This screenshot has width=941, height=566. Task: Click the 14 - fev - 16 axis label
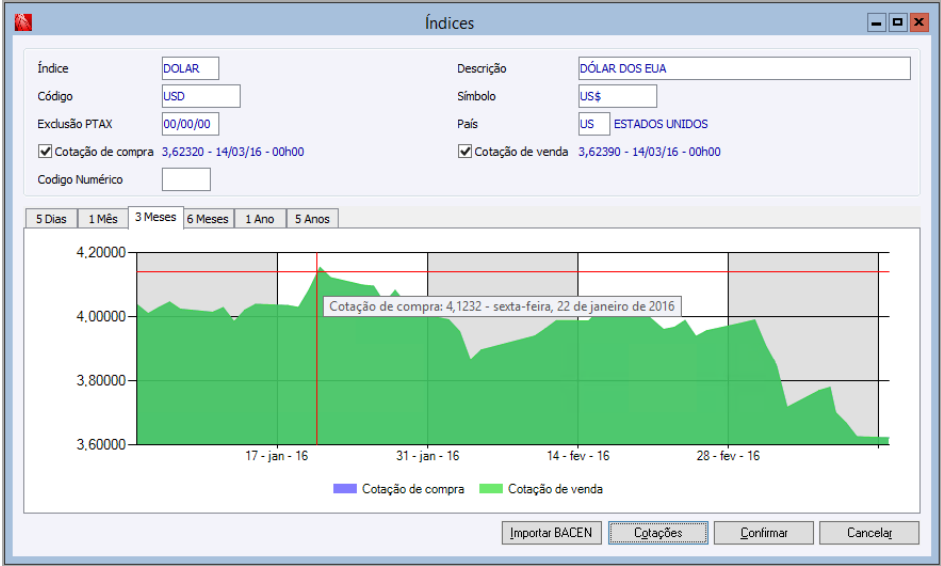[x=578, y=456]
